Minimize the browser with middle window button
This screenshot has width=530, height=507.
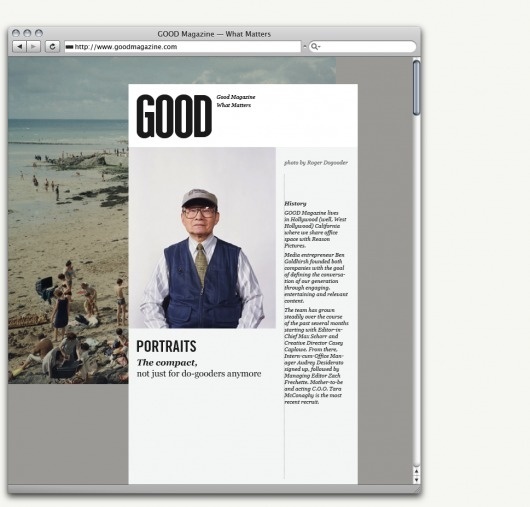coord(27,33)
